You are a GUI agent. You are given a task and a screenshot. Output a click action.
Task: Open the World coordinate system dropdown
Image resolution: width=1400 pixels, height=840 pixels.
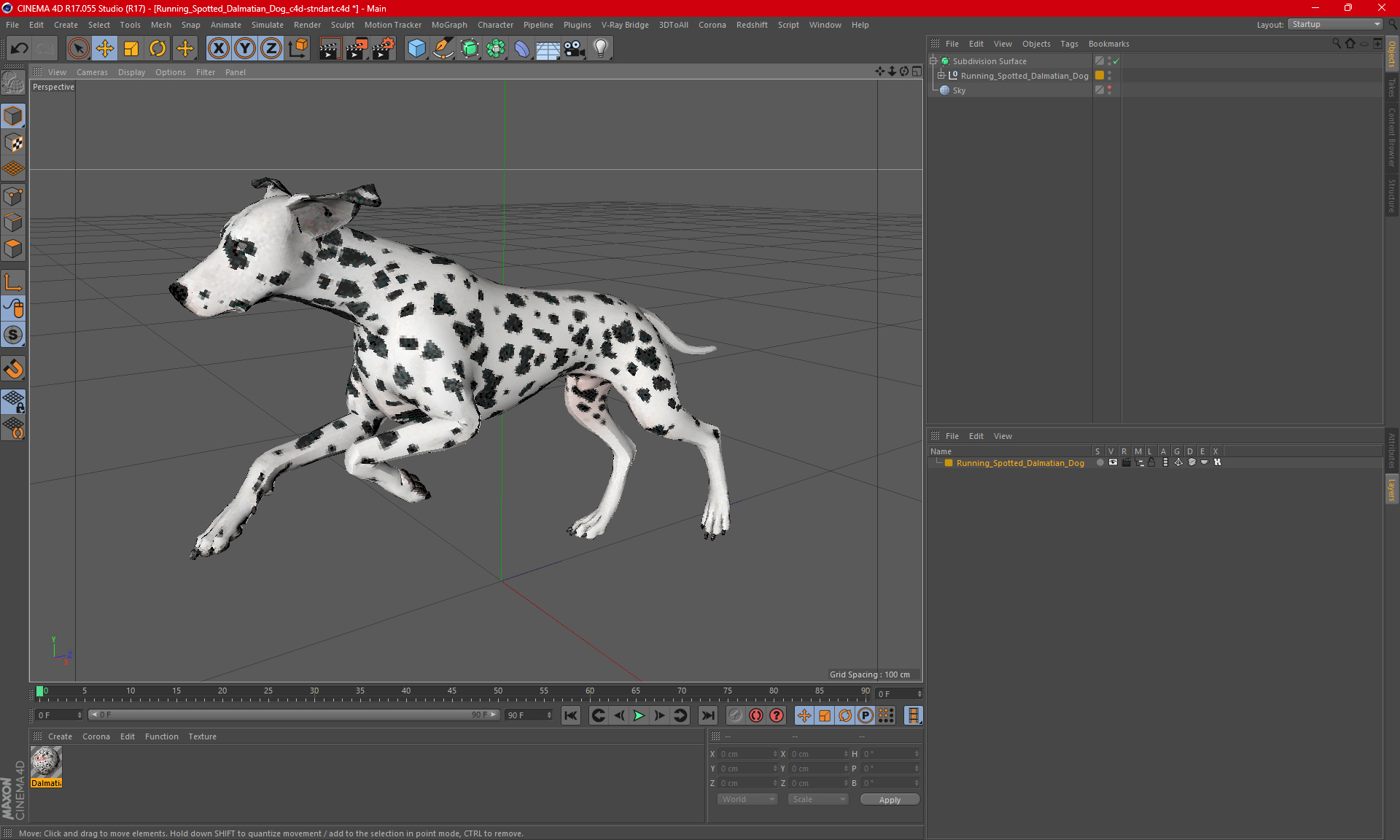click(x=747, y=799)
